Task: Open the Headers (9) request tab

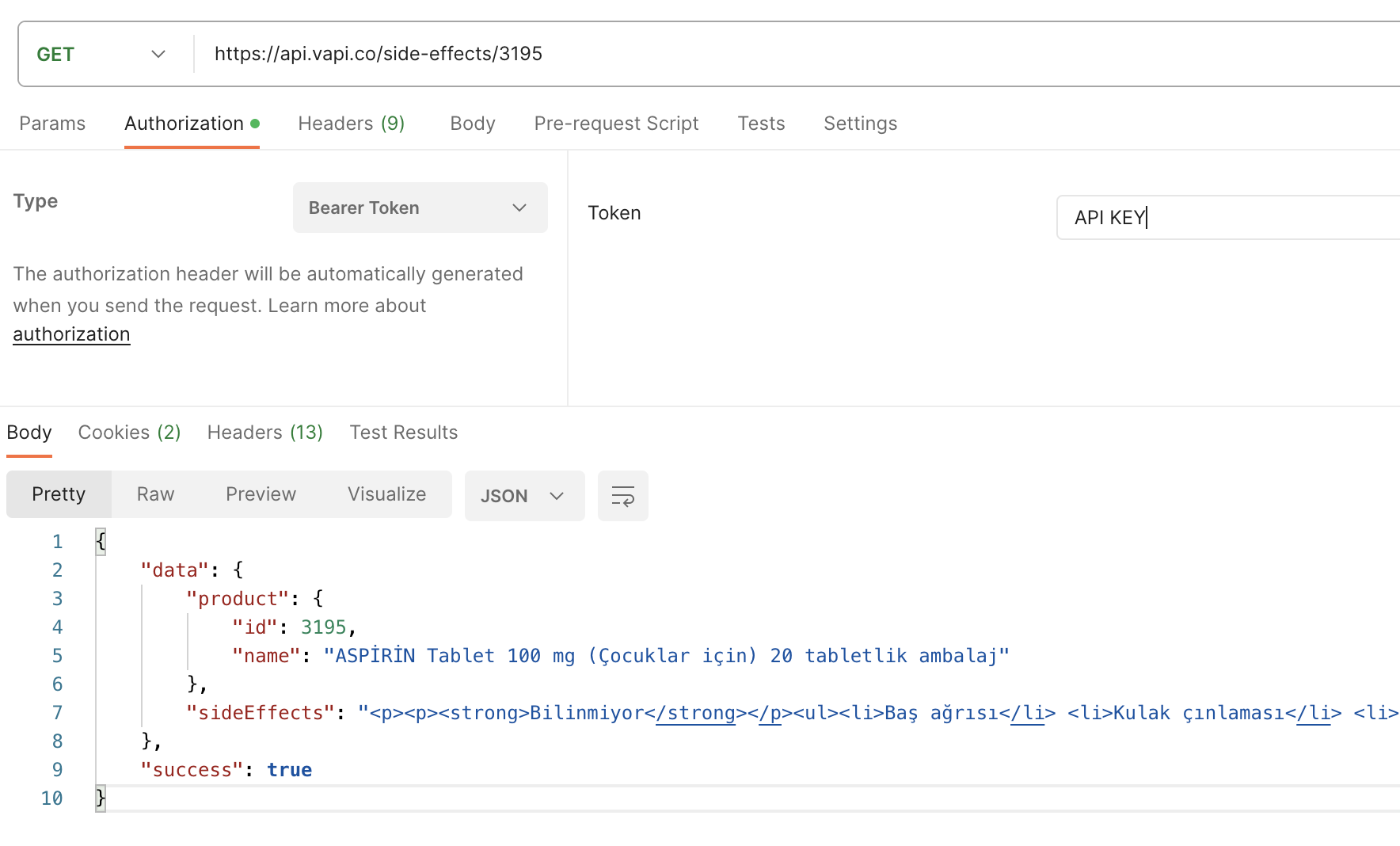Action: (x=352, y=124)
